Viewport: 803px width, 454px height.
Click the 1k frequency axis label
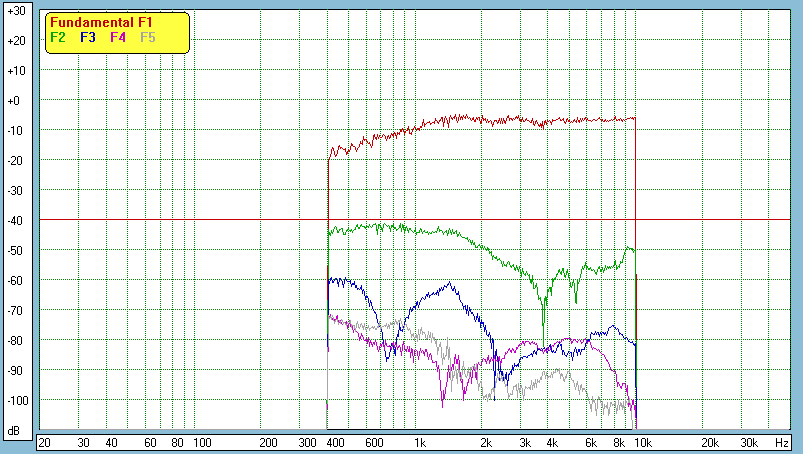pos(421,442)
